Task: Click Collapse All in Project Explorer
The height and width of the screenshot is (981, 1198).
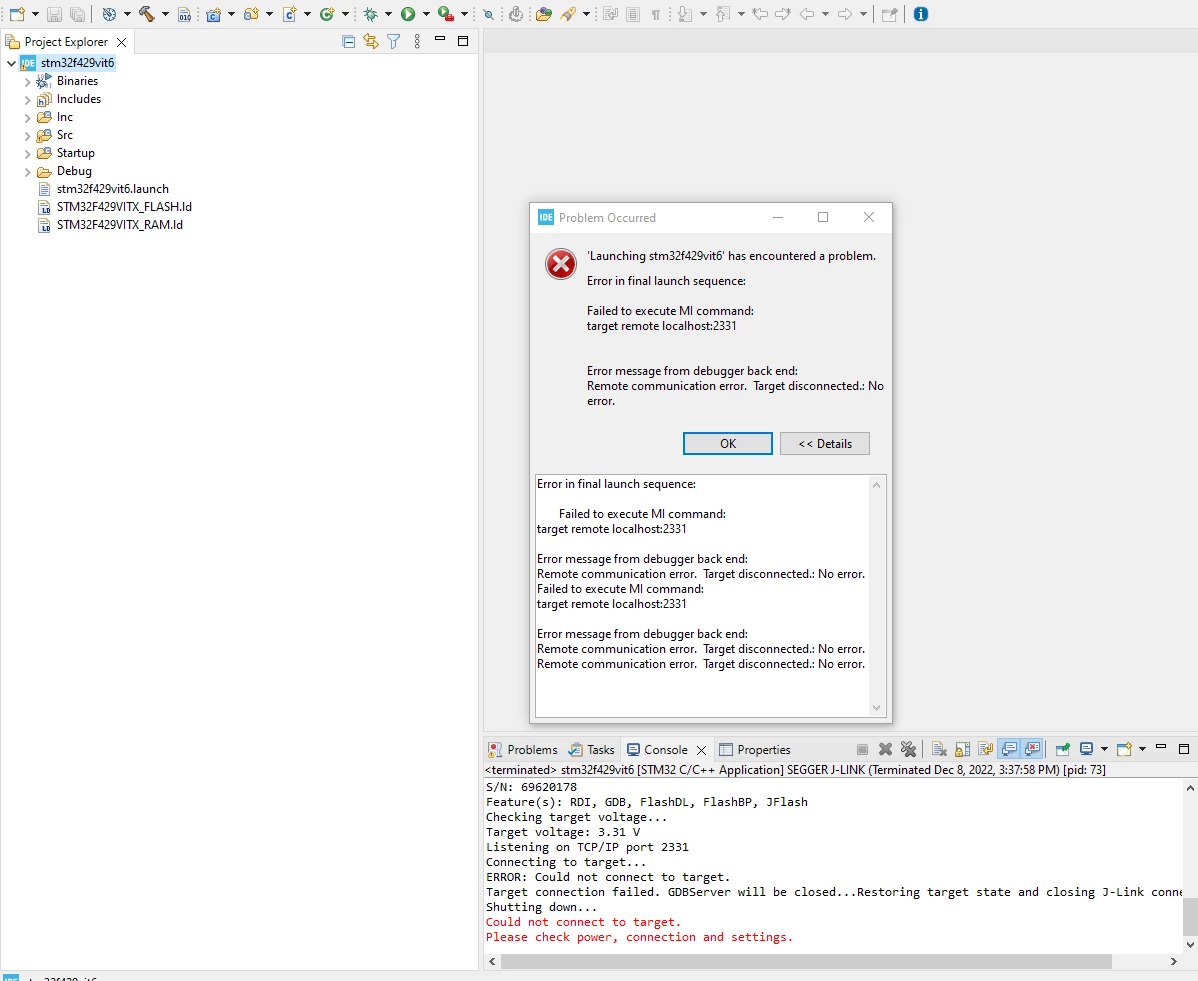Action: pyautogui.click(x=348, y=41)
